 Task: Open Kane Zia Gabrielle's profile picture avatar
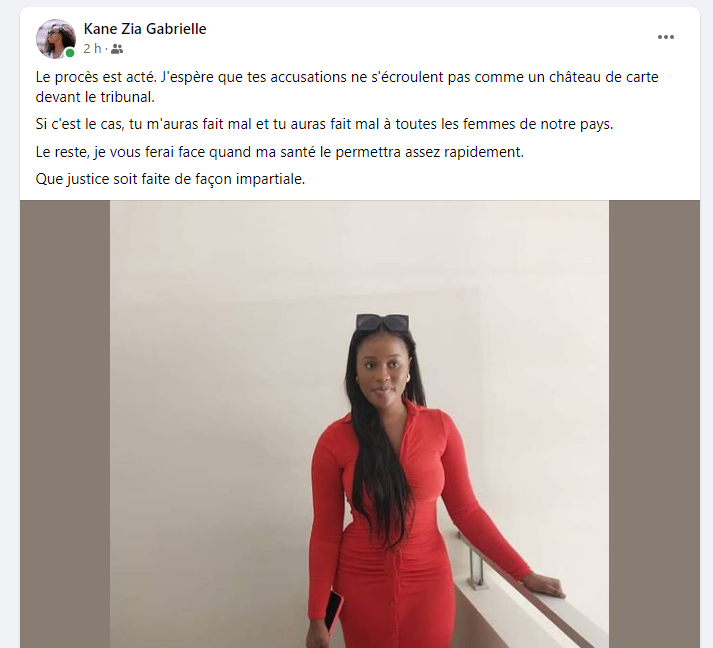(x=55, y=39)
